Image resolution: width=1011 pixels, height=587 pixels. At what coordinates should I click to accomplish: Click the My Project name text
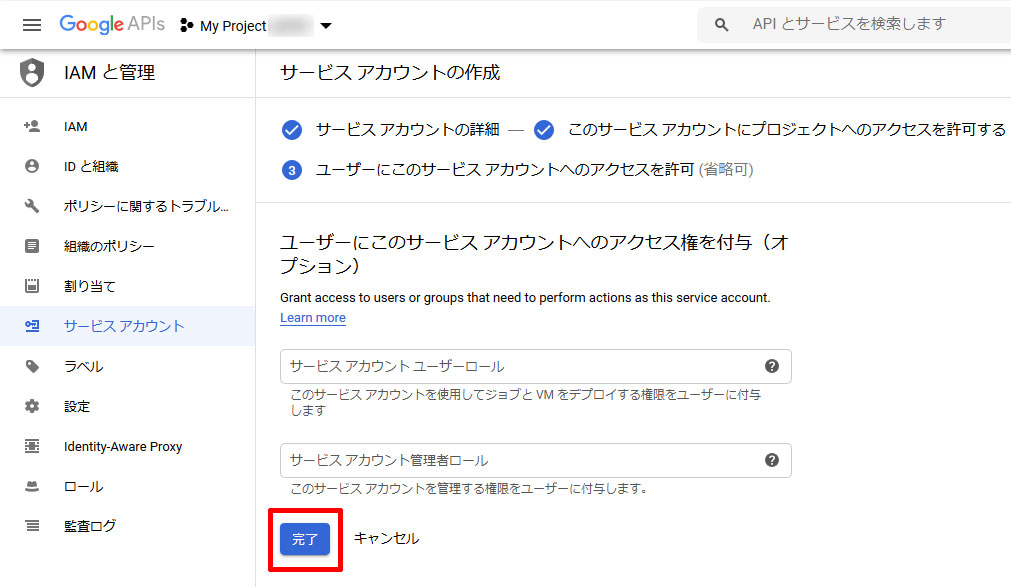click(x=233, y=26)
